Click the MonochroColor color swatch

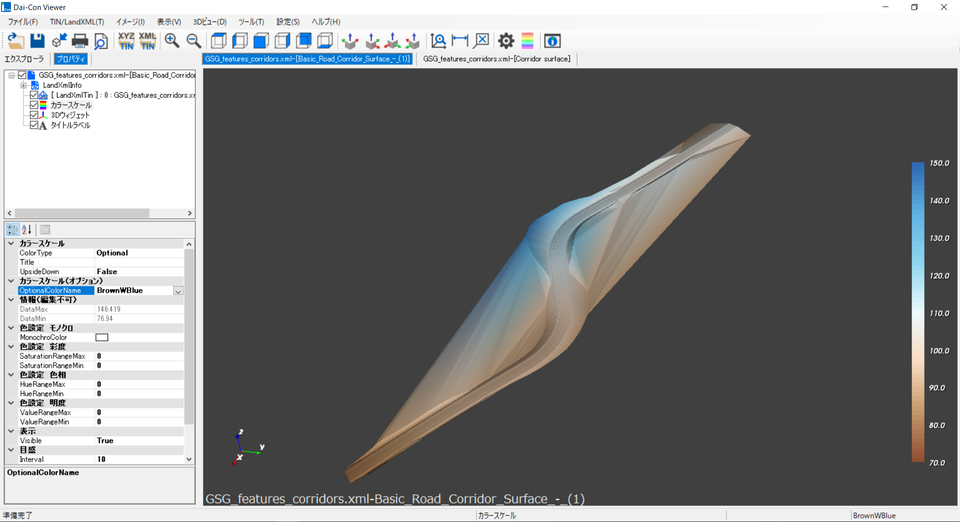(x=102, y=338)
